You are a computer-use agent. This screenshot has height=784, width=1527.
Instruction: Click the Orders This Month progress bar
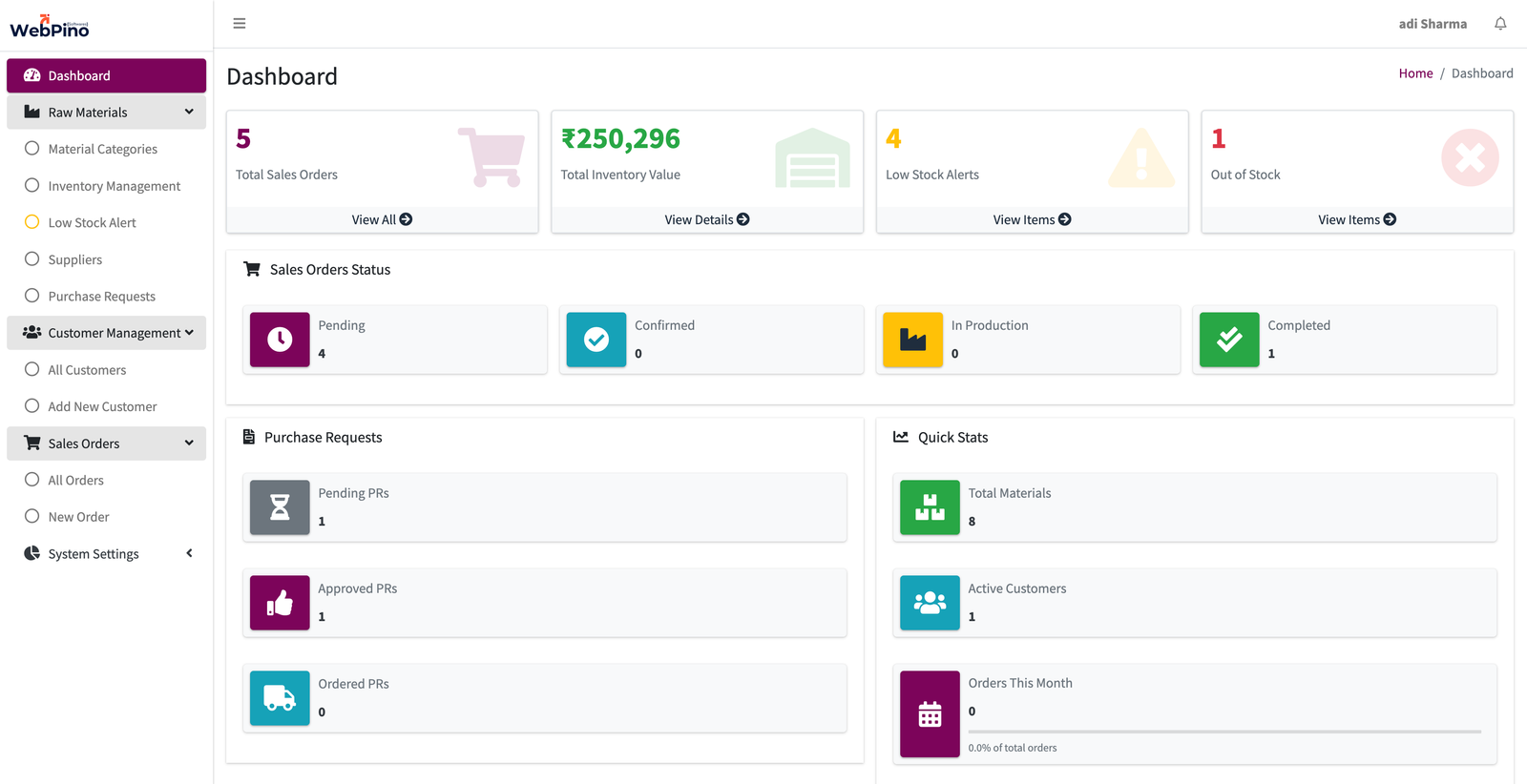(x=1224, y=732)
